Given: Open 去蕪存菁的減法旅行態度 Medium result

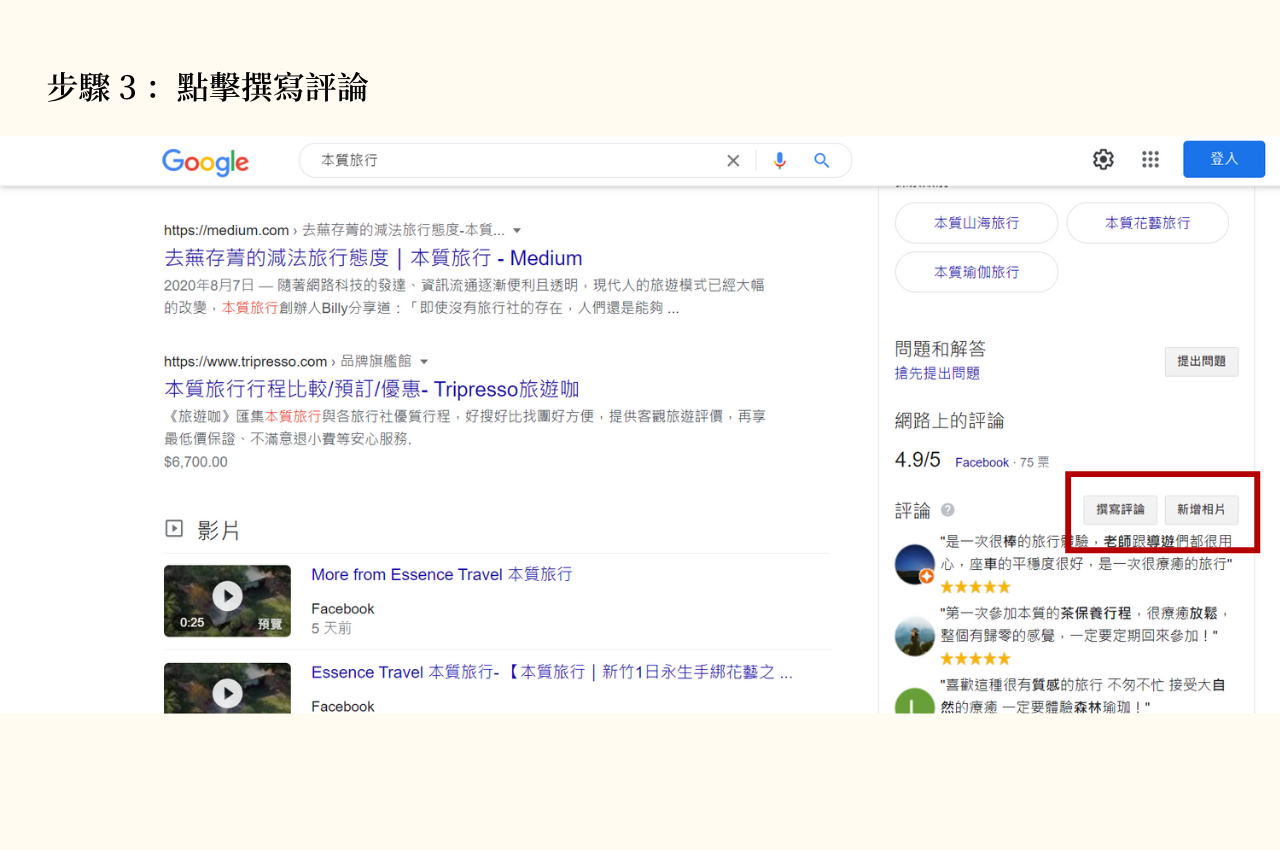Looking at the screenshot, I should [x=373, y=259].
